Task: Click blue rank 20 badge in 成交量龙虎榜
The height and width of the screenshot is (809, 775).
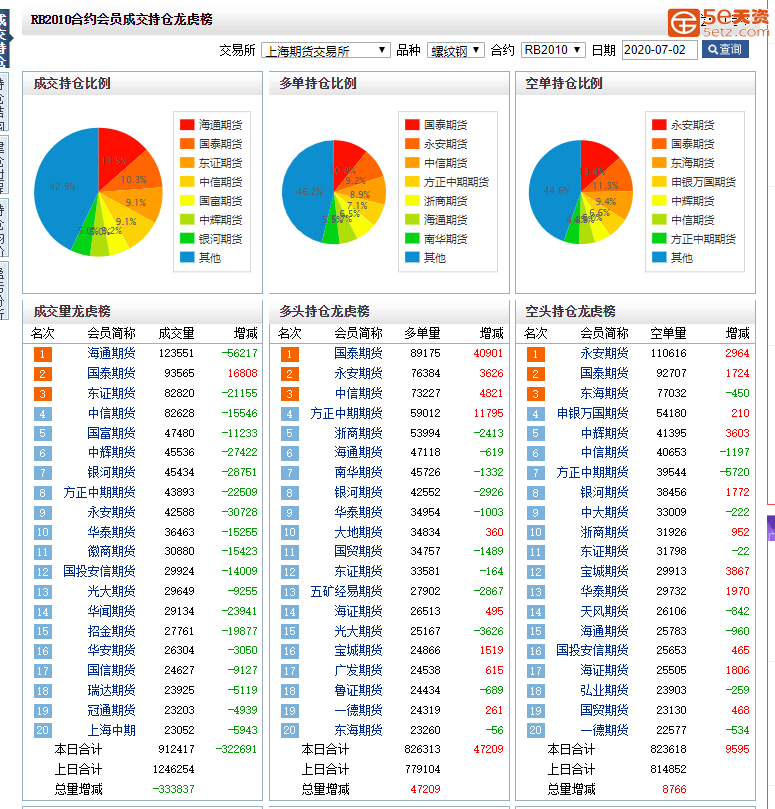Action: click(x=42, y=731)
